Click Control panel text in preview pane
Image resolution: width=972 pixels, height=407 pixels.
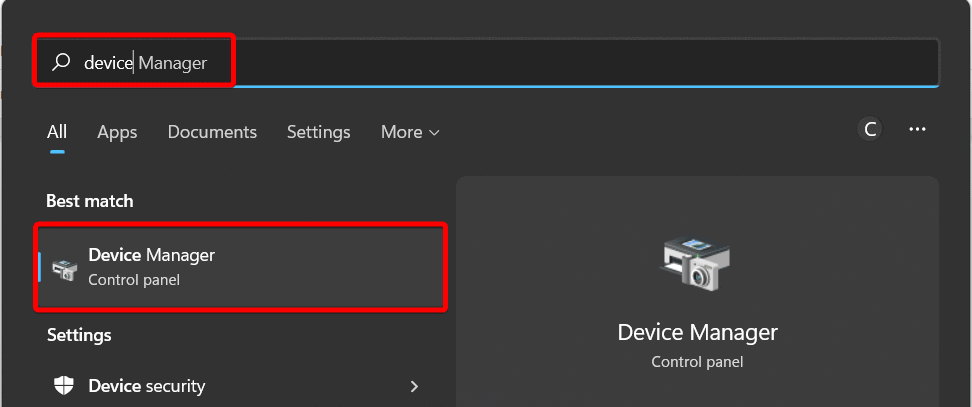click(x=697, y=362)
